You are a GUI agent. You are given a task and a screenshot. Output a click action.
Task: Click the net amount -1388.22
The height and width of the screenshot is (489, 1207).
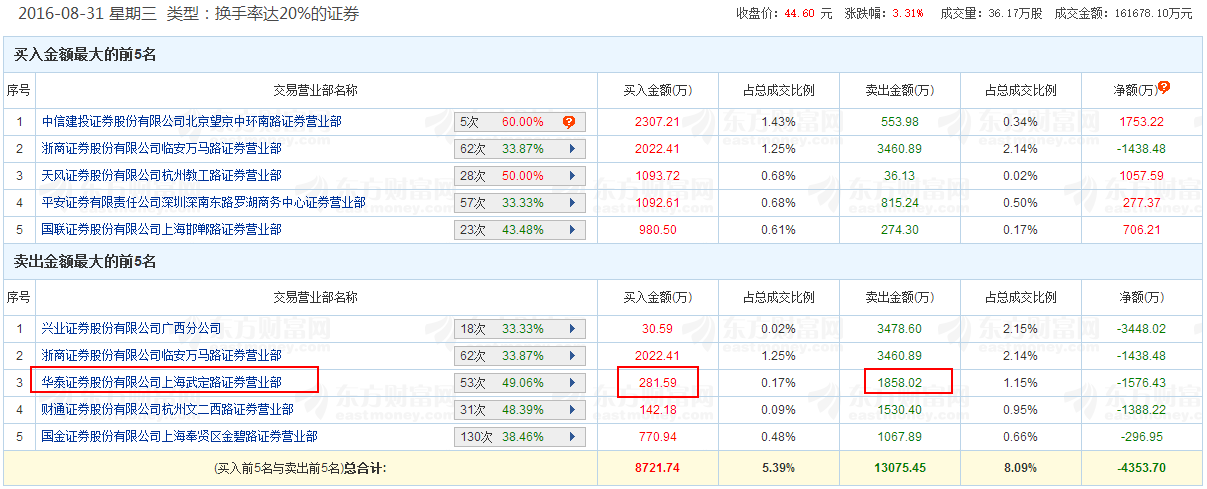1142,409
